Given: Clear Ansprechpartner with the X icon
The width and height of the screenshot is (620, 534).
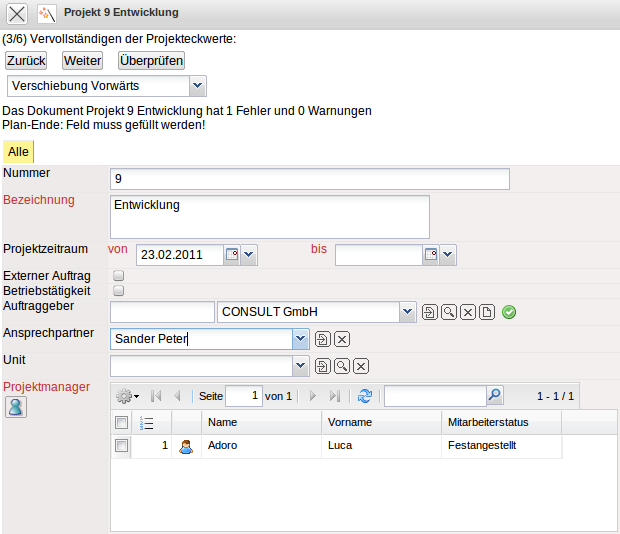Looking at the screenshot, I should pos(342,339).
